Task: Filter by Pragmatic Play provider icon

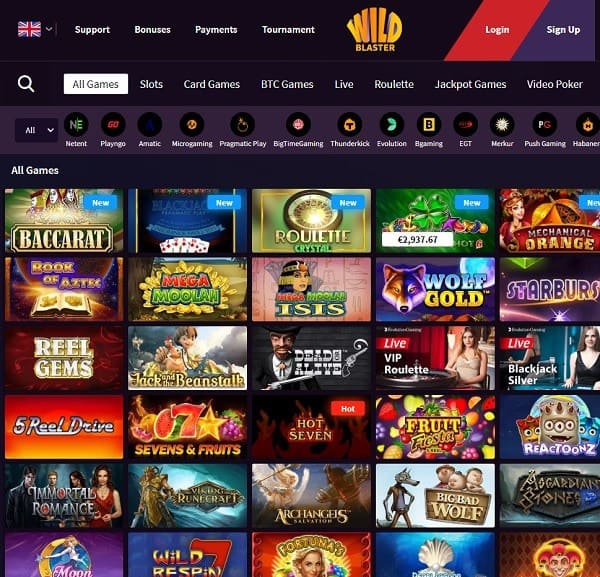Action: point(243,124)
